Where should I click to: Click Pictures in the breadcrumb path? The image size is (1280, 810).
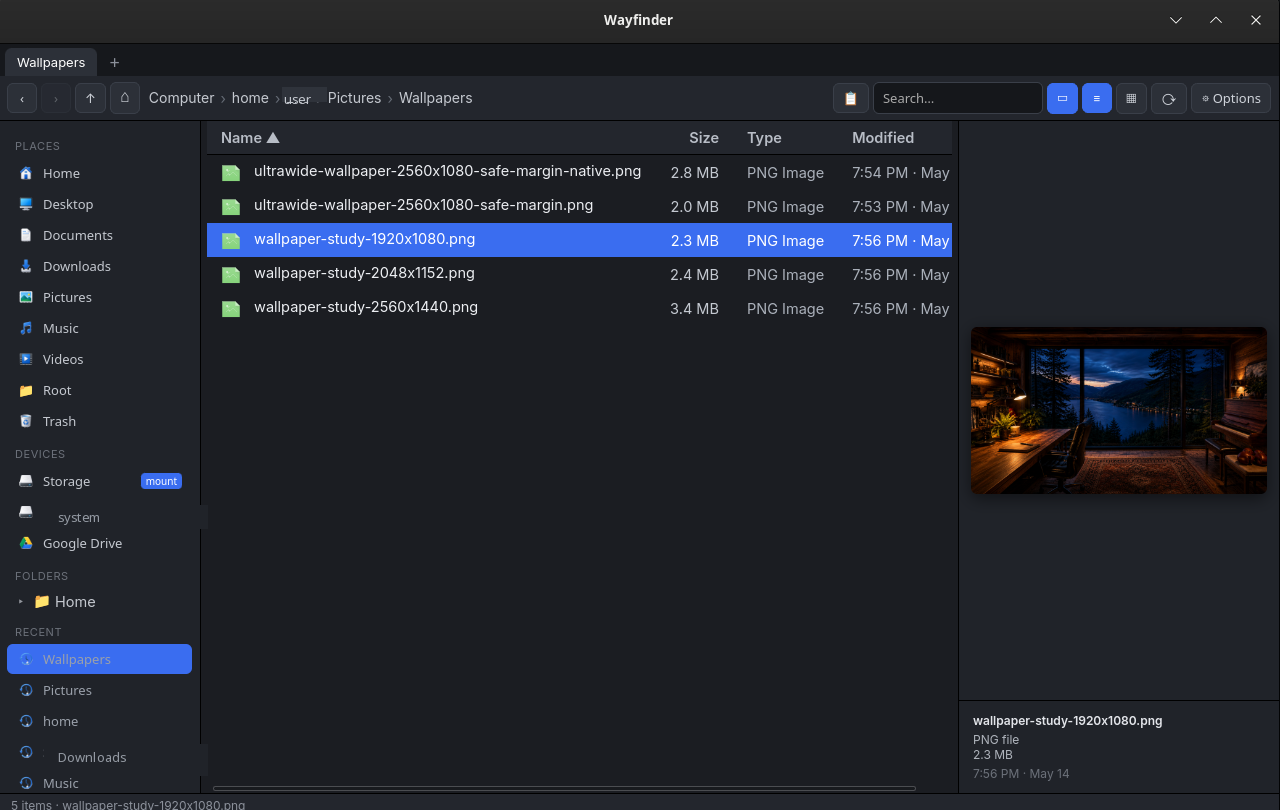tap(354, 98)
